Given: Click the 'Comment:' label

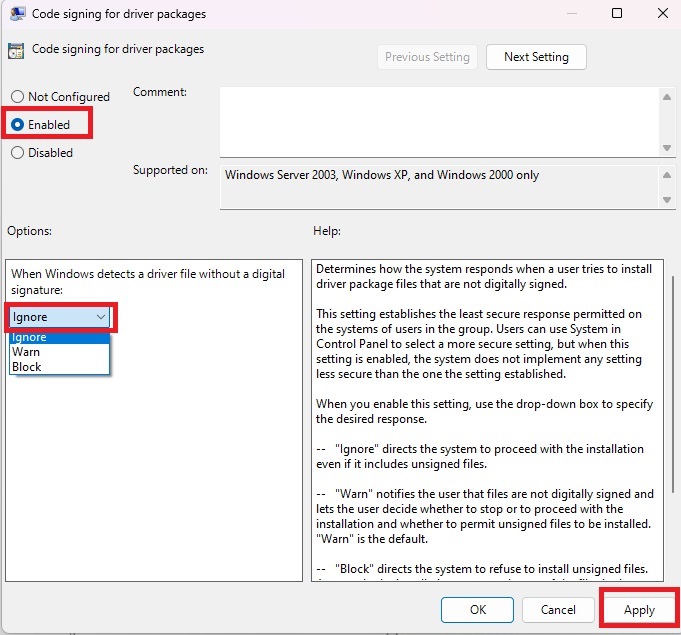Looking at the screenshot, I should click(160, 92).
